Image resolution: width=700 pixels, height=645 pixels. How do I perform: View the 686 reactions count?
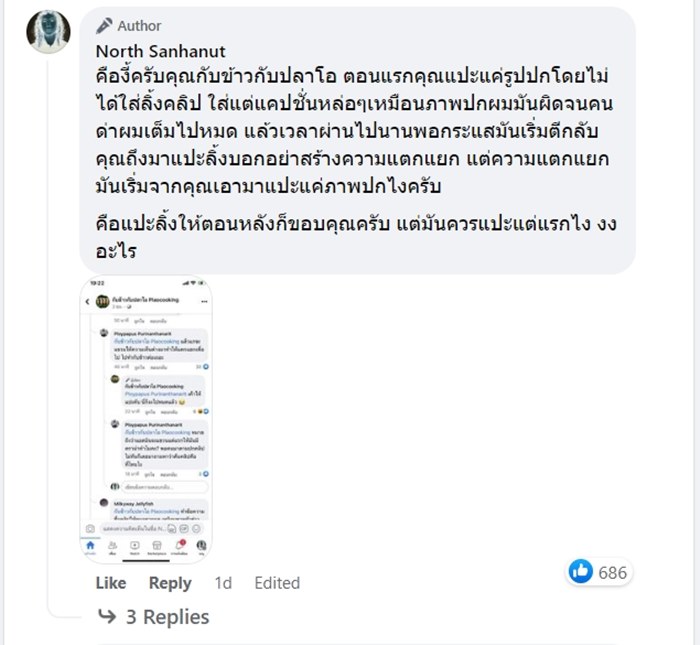pyautogui.click(x=612, y=573)
